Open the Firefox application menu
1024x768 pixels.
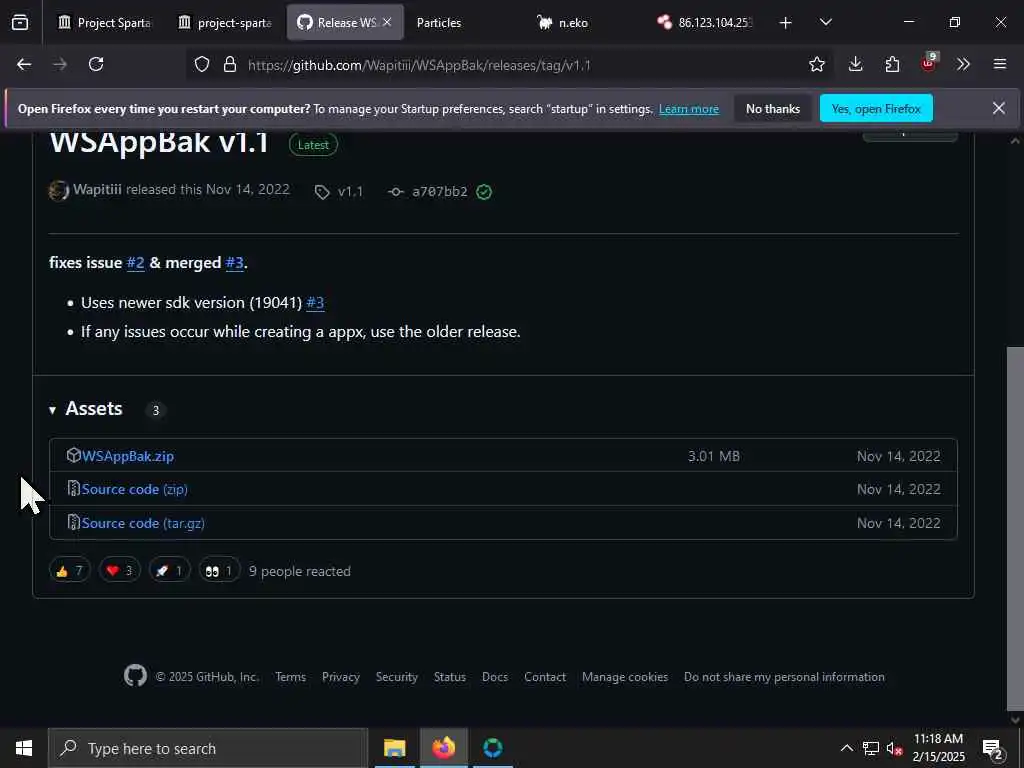[999, 64]
